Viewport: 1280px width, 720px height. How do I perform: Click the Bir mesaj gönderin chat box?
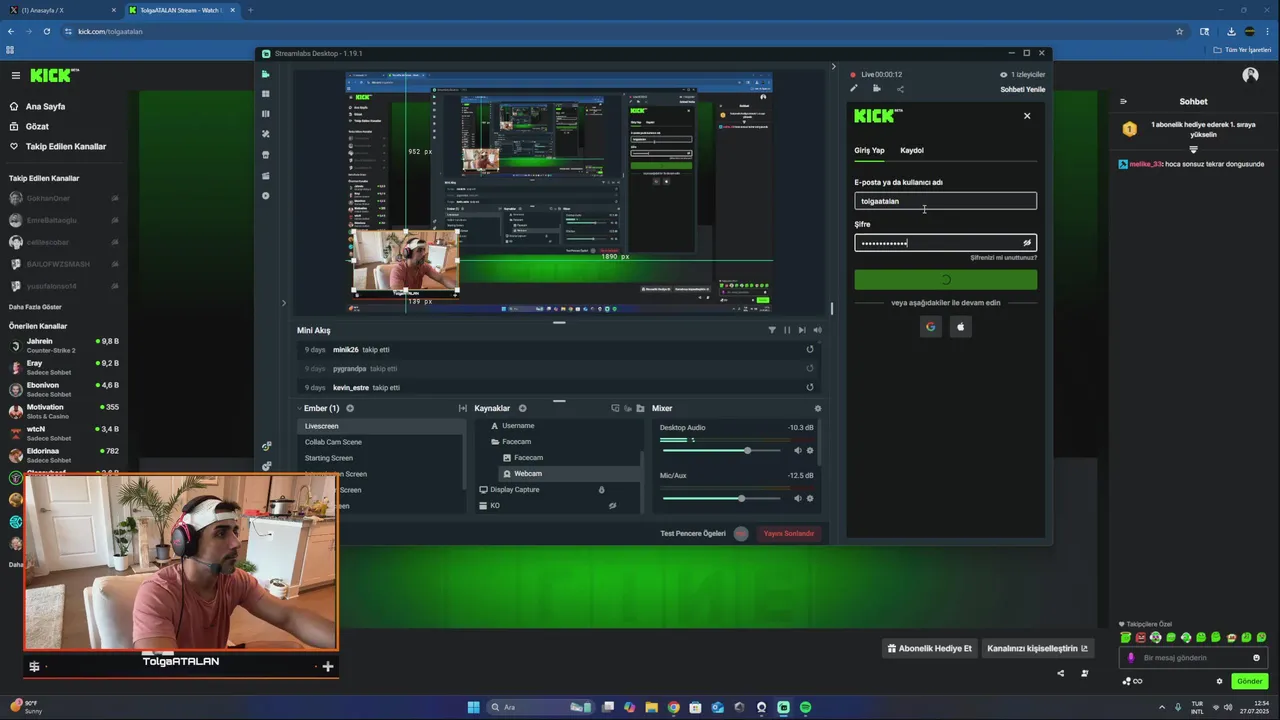[x=1195, y=658]
